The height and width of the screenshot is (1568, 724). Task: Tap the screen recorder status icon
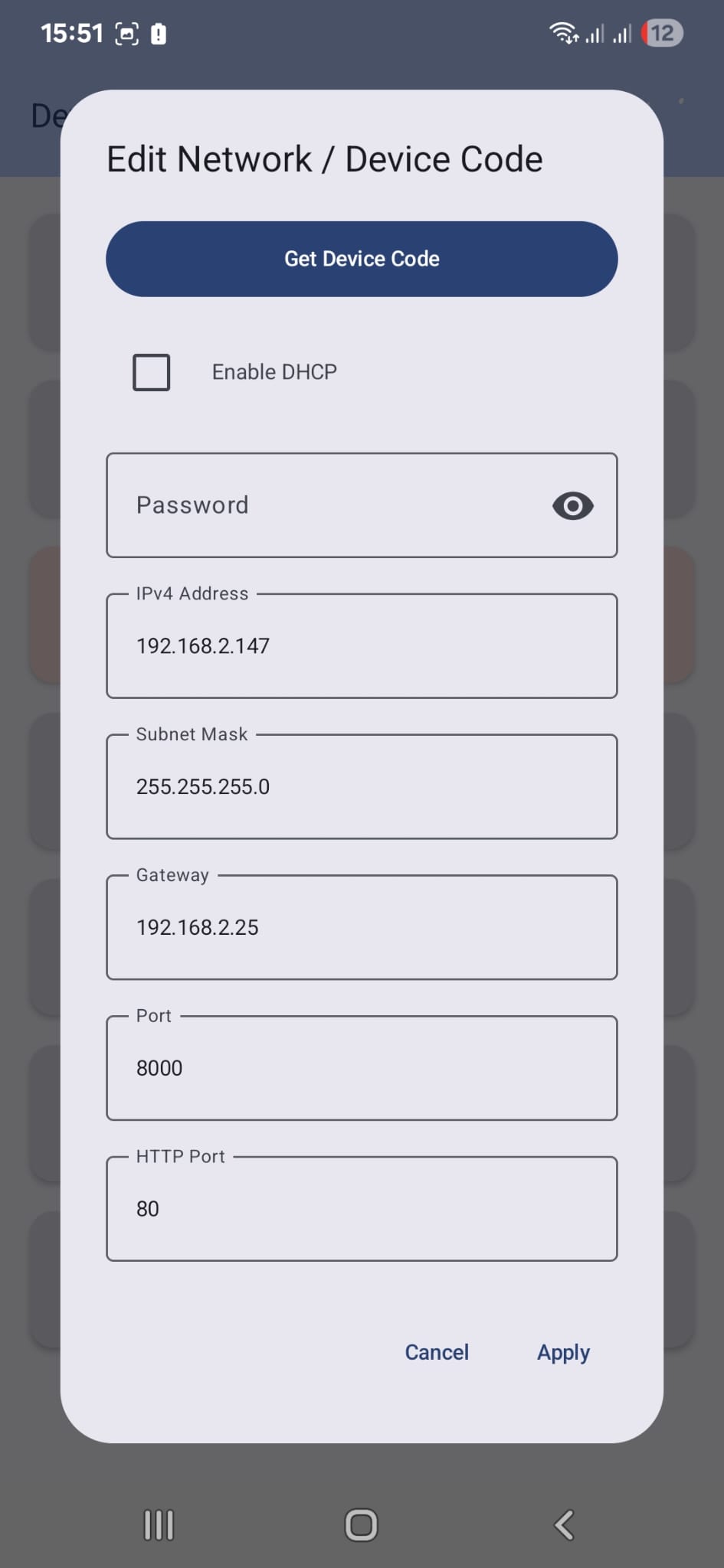coord(126,34)
